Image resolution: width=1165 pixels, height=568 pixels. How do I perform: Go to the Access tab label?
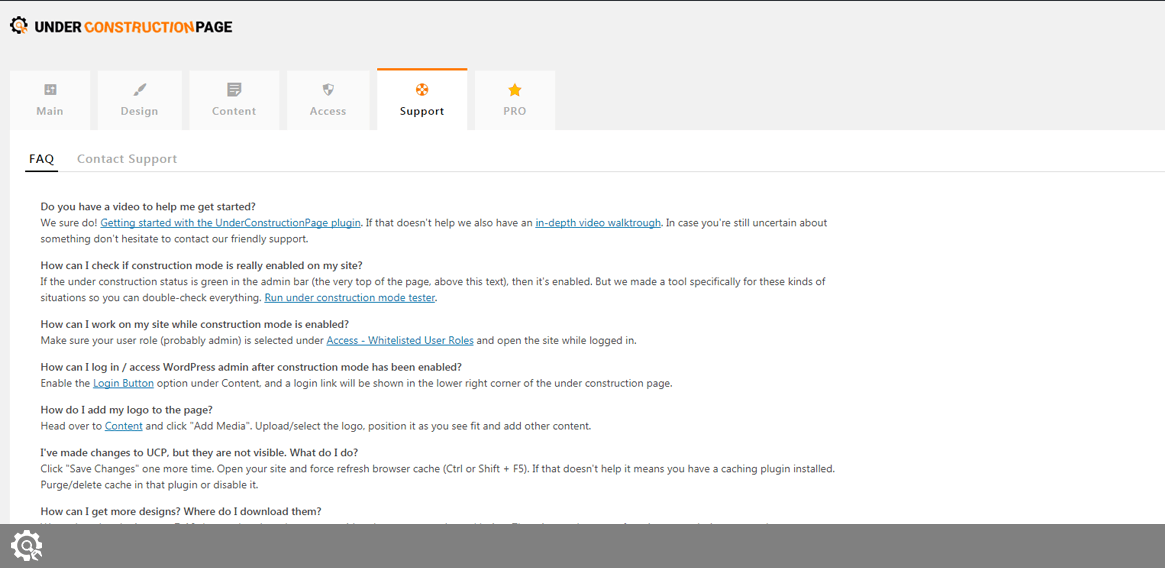328,111
